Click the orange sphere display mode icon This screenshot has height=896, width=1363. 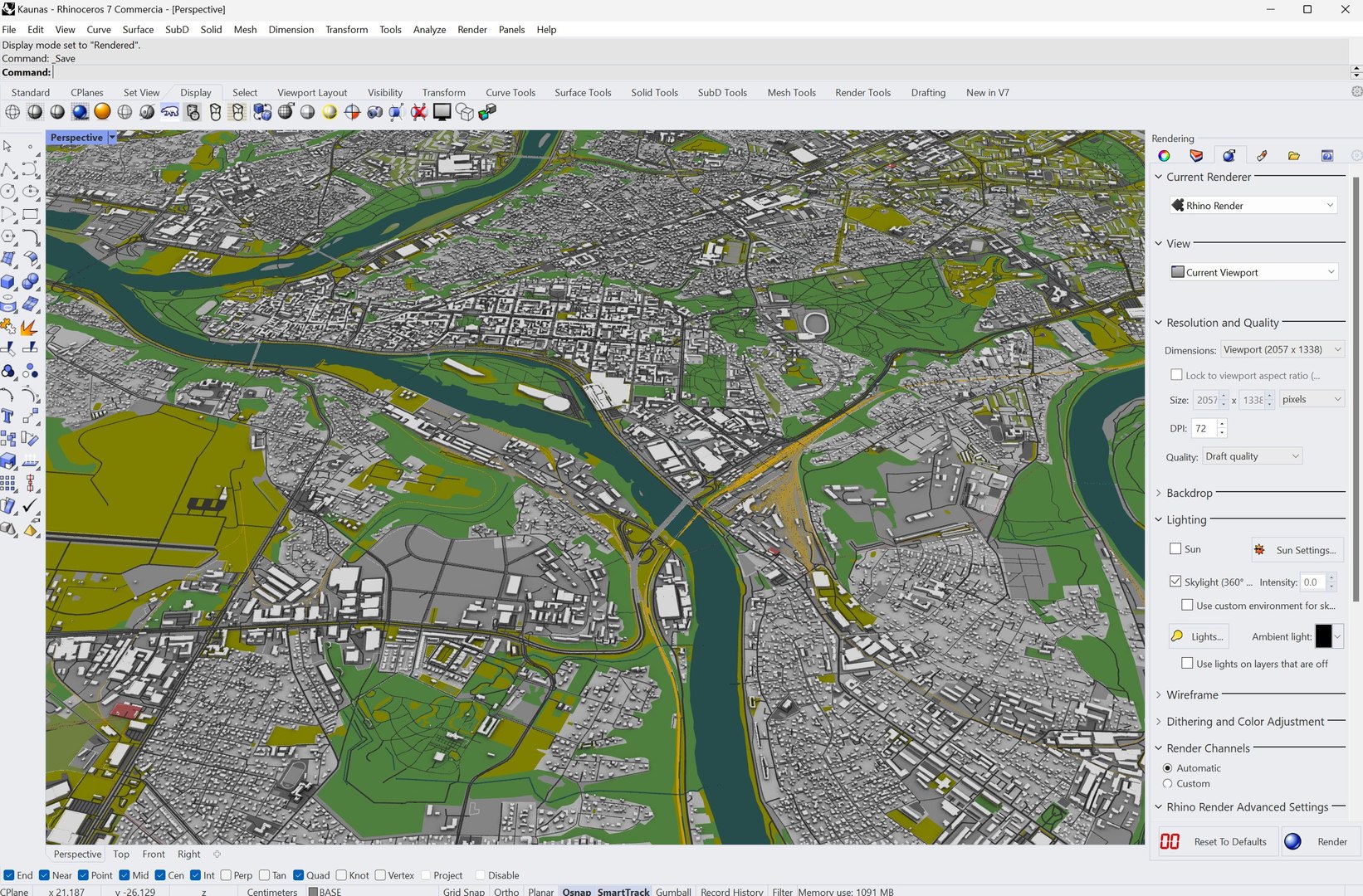pos(102,112)
